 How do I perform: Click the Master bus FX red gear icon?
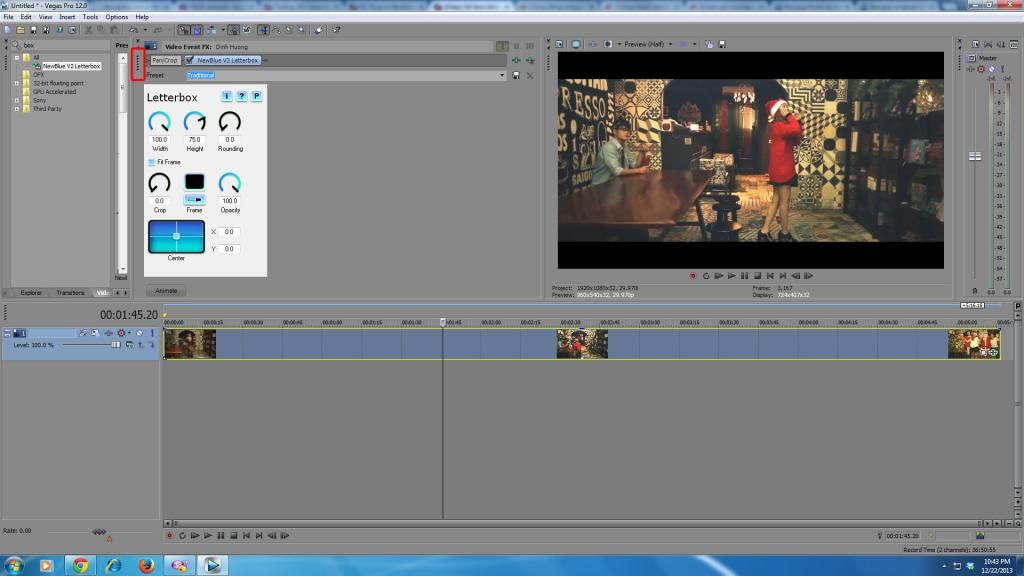(981, 69)
